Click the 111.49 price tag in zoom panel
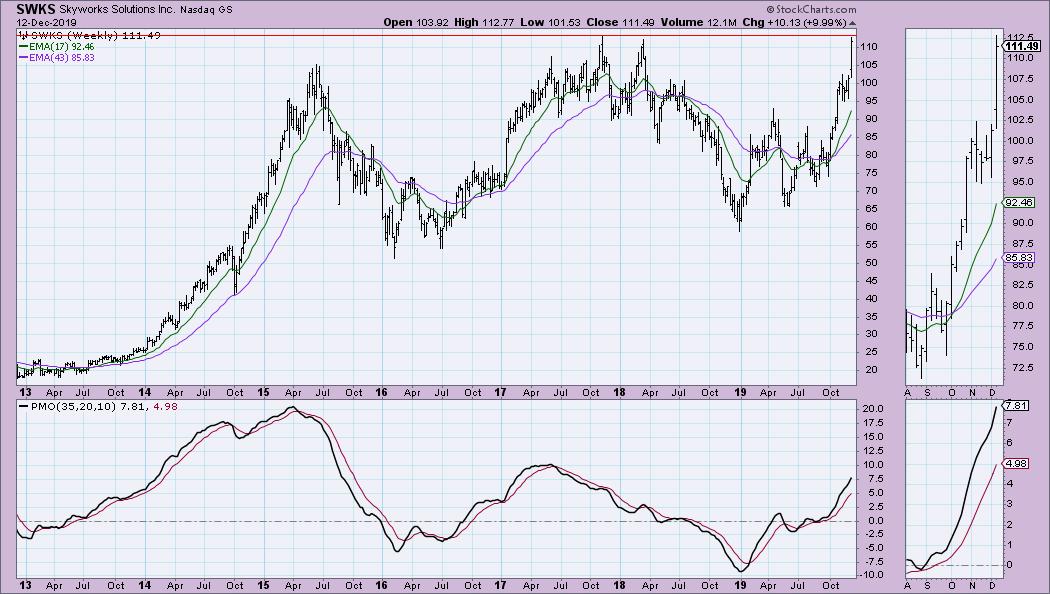This screenshot has width=1050, height=594. pos(1022,46)
